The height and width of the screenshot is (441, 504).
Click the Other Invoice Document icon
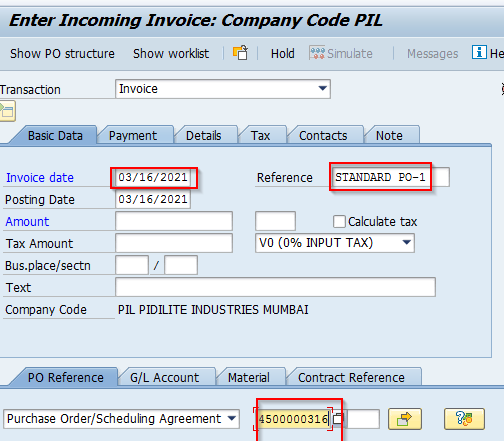pos(240,53)
